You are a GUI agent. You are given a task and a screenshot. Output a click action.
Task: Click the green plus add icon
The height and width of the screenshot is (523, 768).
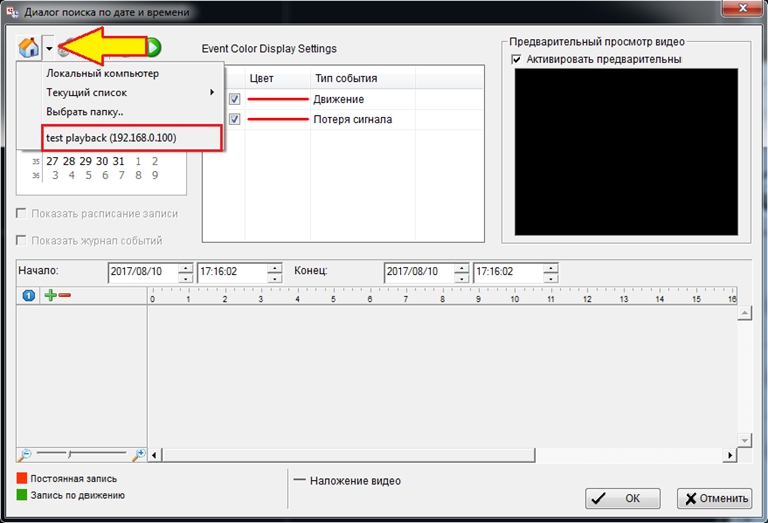(49, 295)
